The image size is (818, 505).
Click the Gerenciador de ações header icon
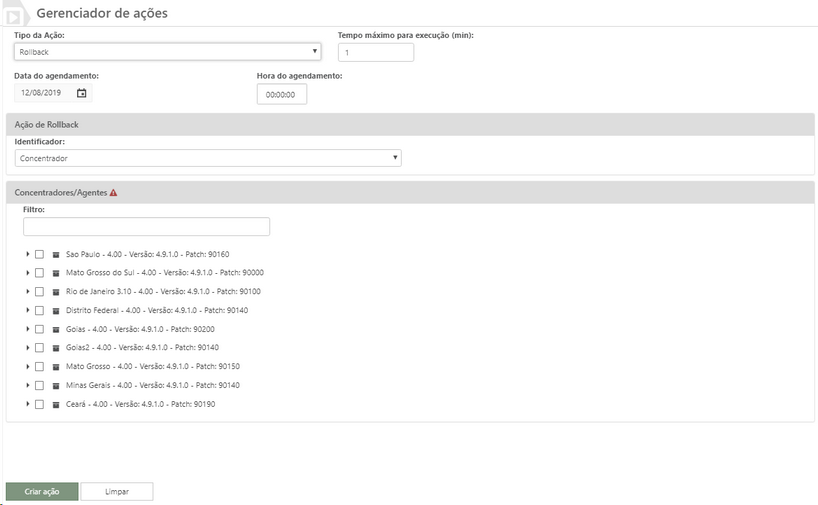[x=13, y=16]
